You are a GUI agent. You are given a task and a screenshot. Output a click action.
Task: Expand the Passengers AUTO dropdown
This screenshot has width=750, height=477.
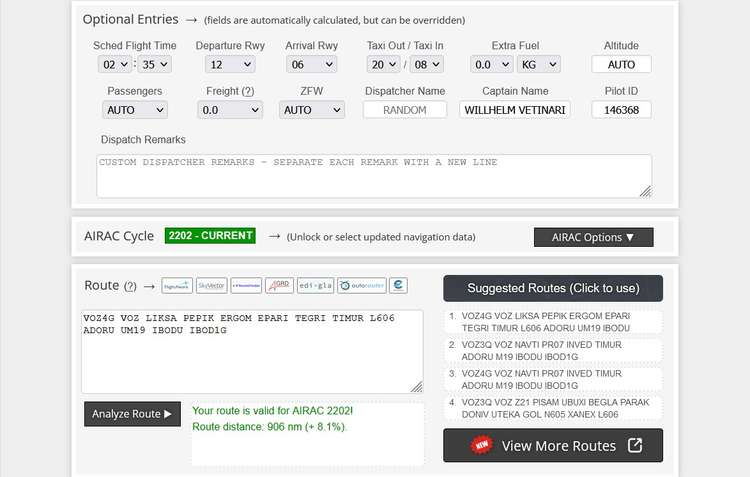(x=134, y=110)
